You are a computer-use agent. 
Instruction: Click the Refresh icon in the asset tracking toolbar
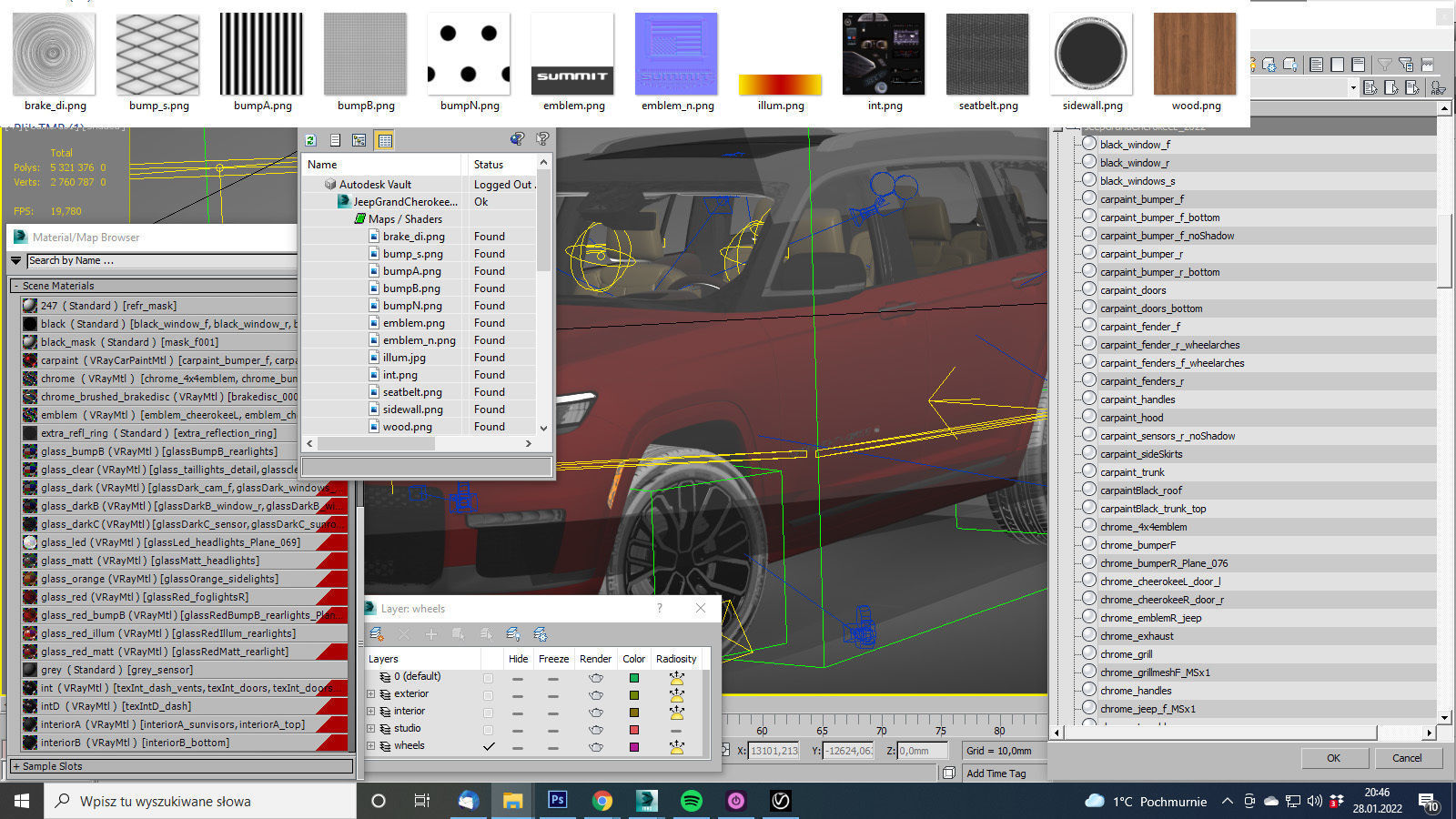click(x=311, y=140)
